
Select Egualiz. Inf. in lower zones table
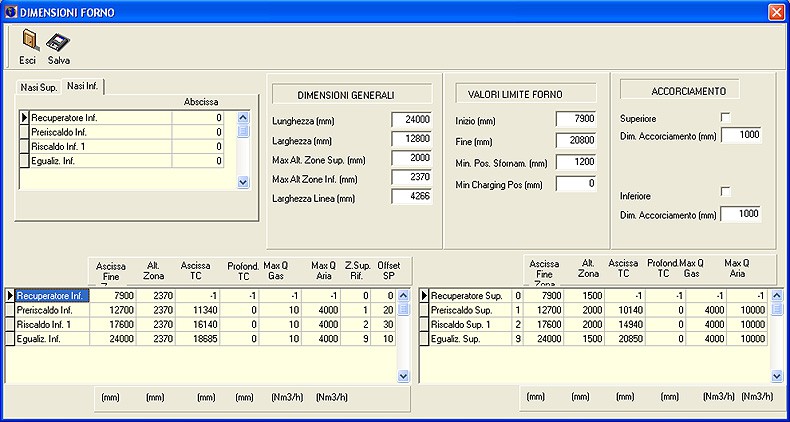pyautogui.click(x=52, y=339)
